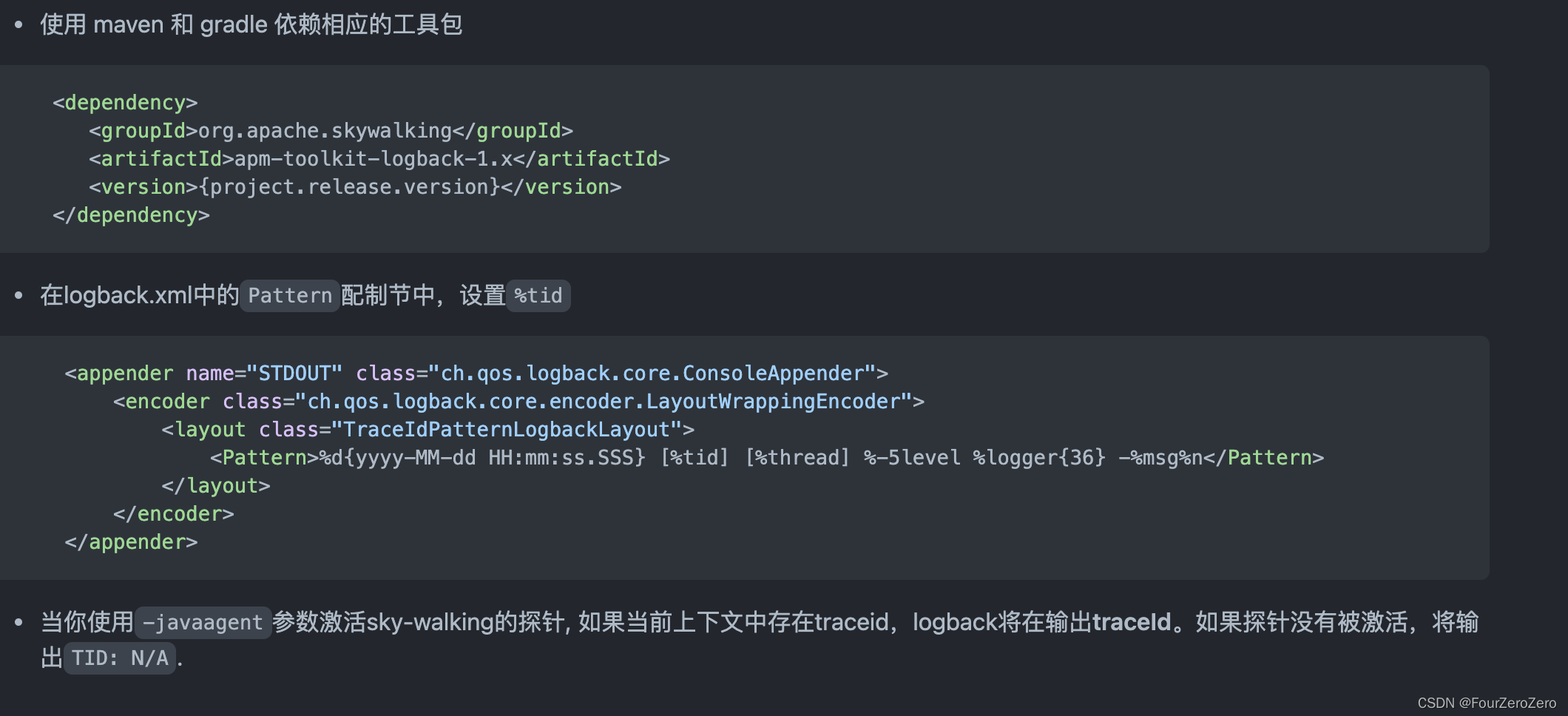Click artifactId apm-toolkit-logback-1.x line

click(x=379, y=159)
